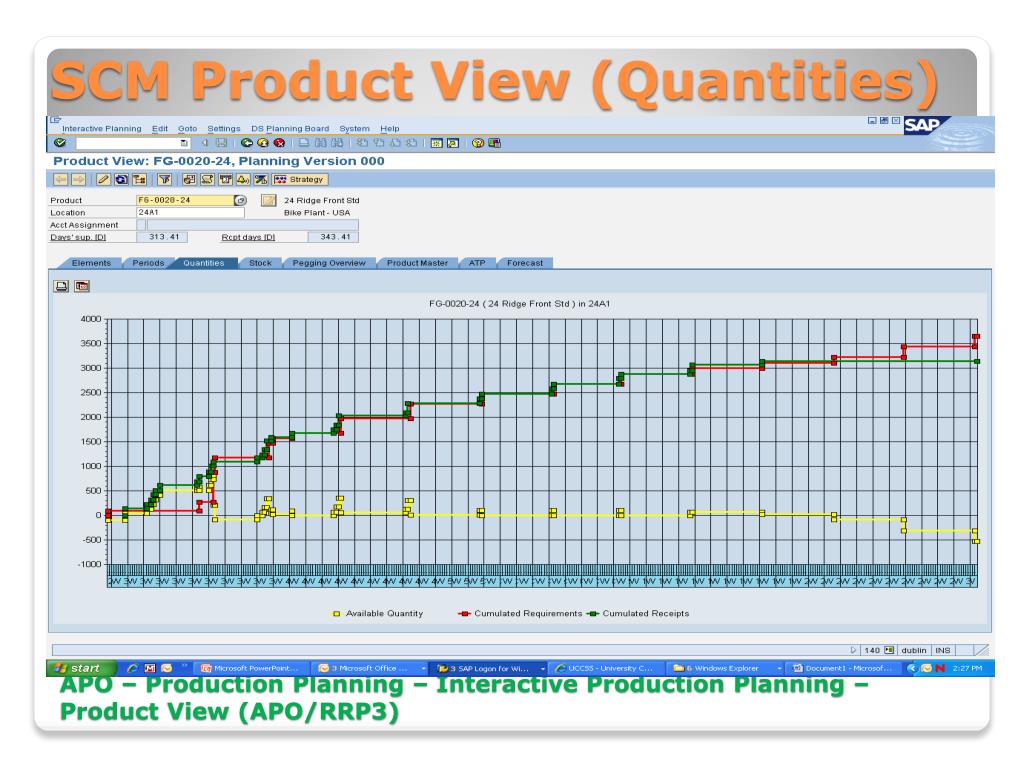Switch to the Stock tab
Viewport: 1024px width, 768px height.
(x=260, y=263)
